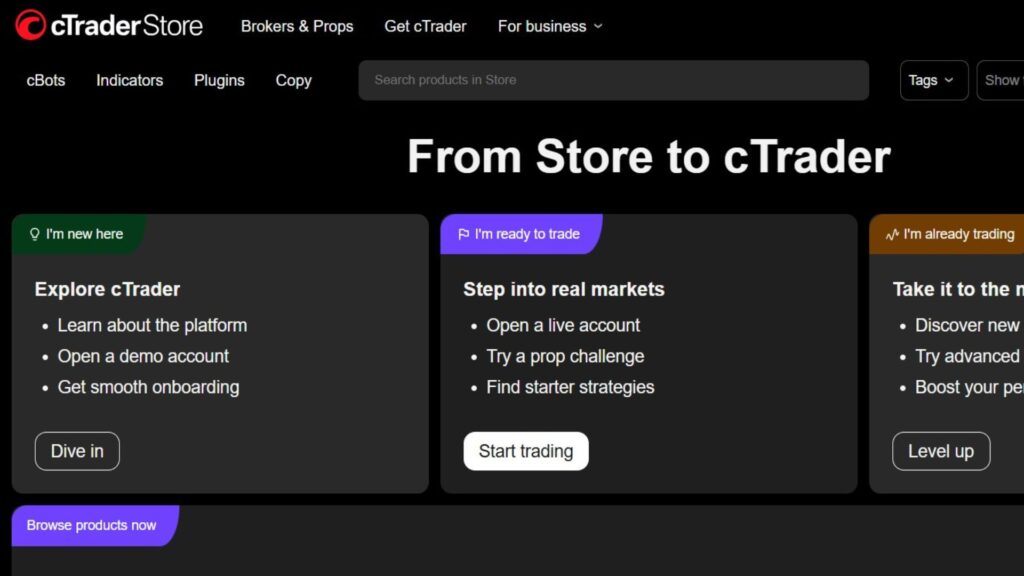Click the 'I'm ready to trade' badge
This screenshot has width=1024, height=576.
click(520, 233)
